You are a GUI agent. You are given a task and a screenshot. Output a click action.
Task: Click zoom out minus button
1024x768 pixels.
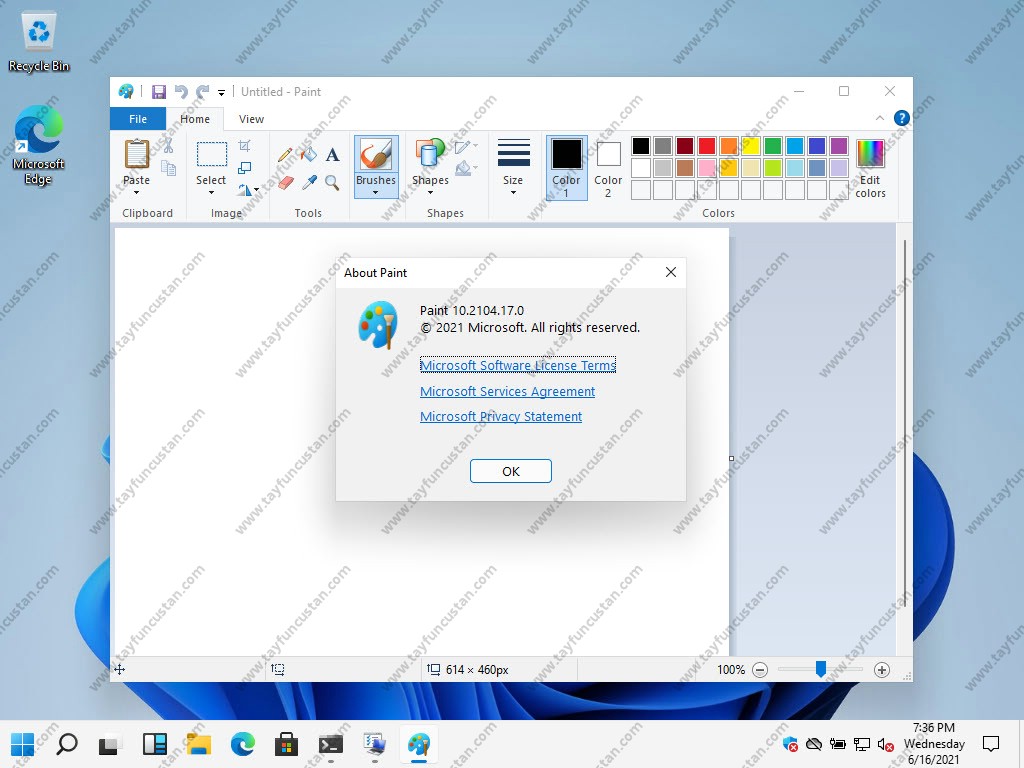pyautogui.click(x=760, y=670)
